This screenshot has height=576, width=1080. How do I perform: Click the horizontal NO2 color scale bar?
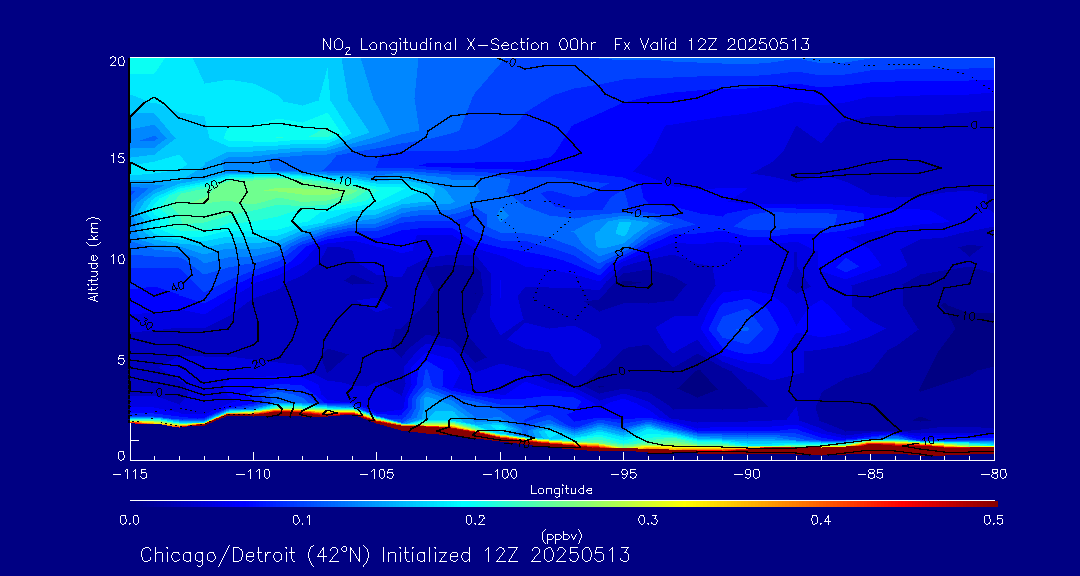coord(563,504)
